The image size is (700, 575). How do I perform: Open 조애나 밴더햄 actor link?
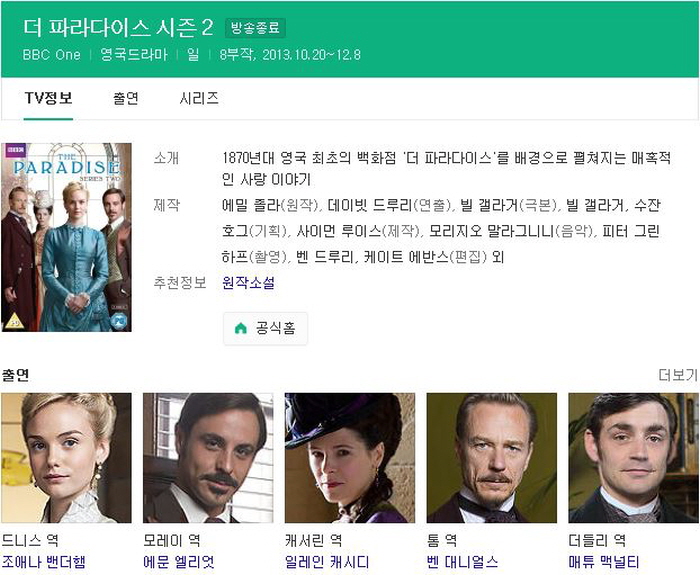click(44, 562)
